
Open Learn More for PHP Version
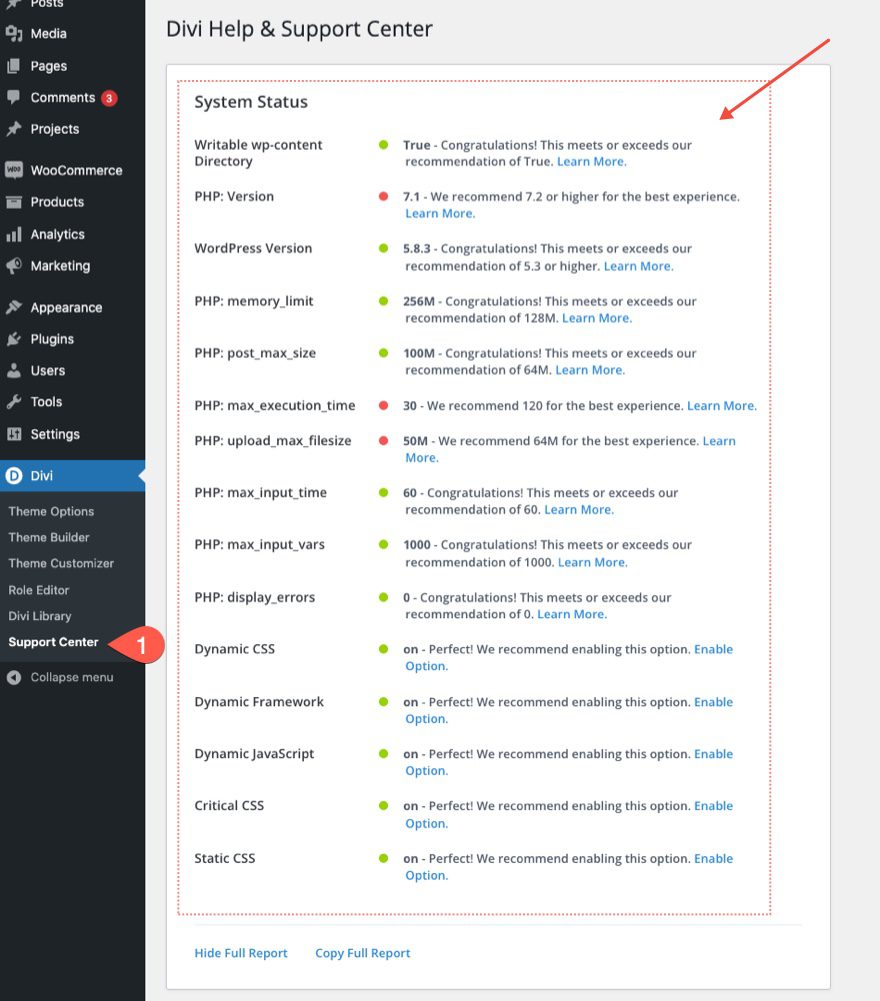click(x=439, y=213)
